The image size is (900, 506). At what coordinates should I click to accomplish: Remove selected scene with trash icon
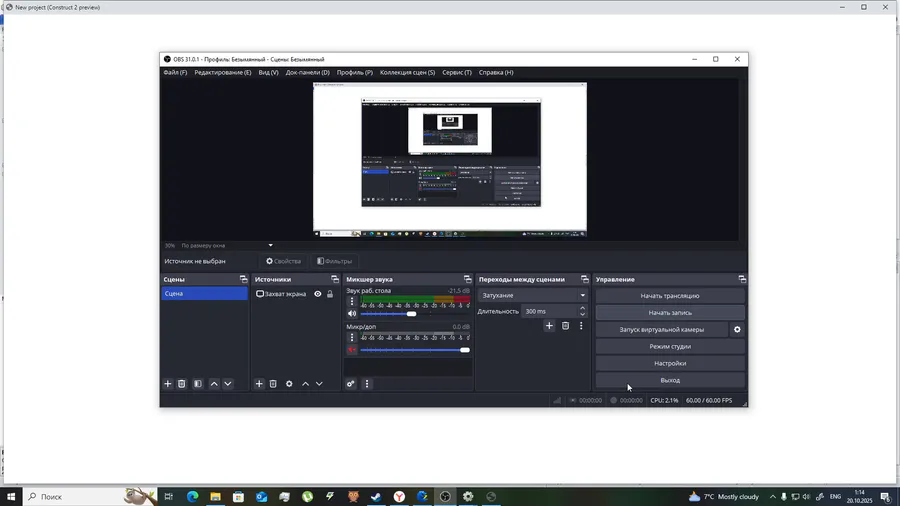coord(181,384)
